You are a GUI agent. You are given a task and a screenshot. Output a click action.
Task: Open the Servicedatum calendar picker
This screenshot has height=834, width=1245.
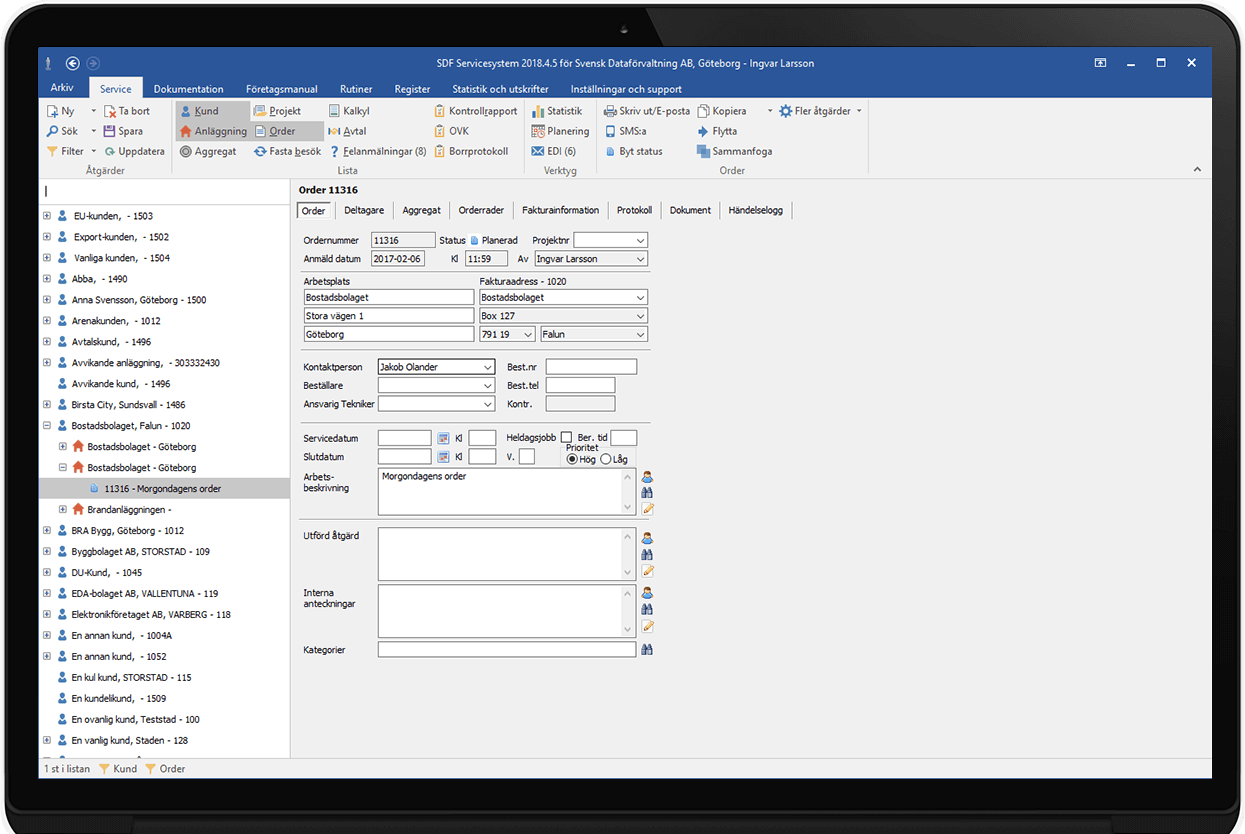[x=443, y=438]
